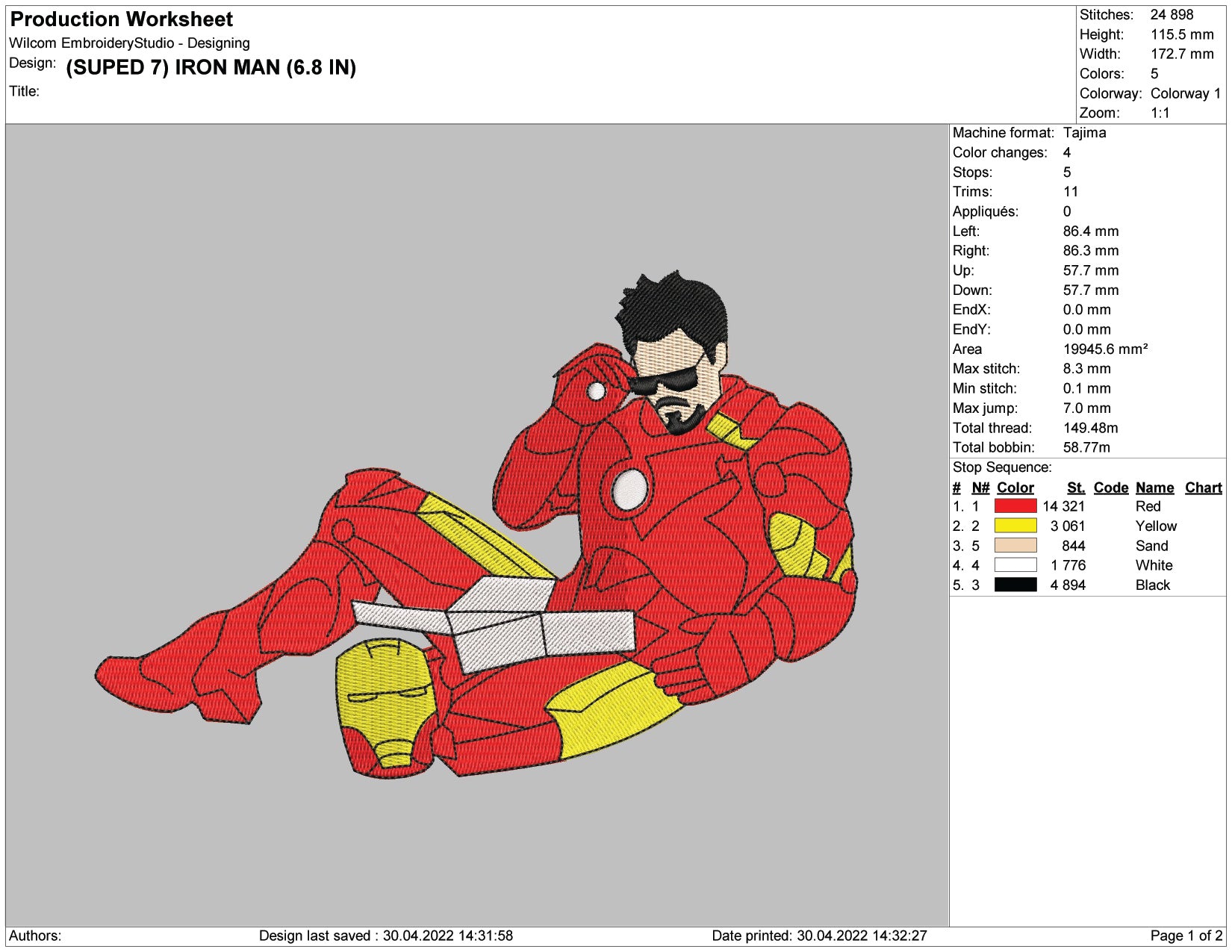The height and width of the screenshot is (952, 1232).
Task: Click the stitch count '844' for Sand
Action: [1074, 546]
